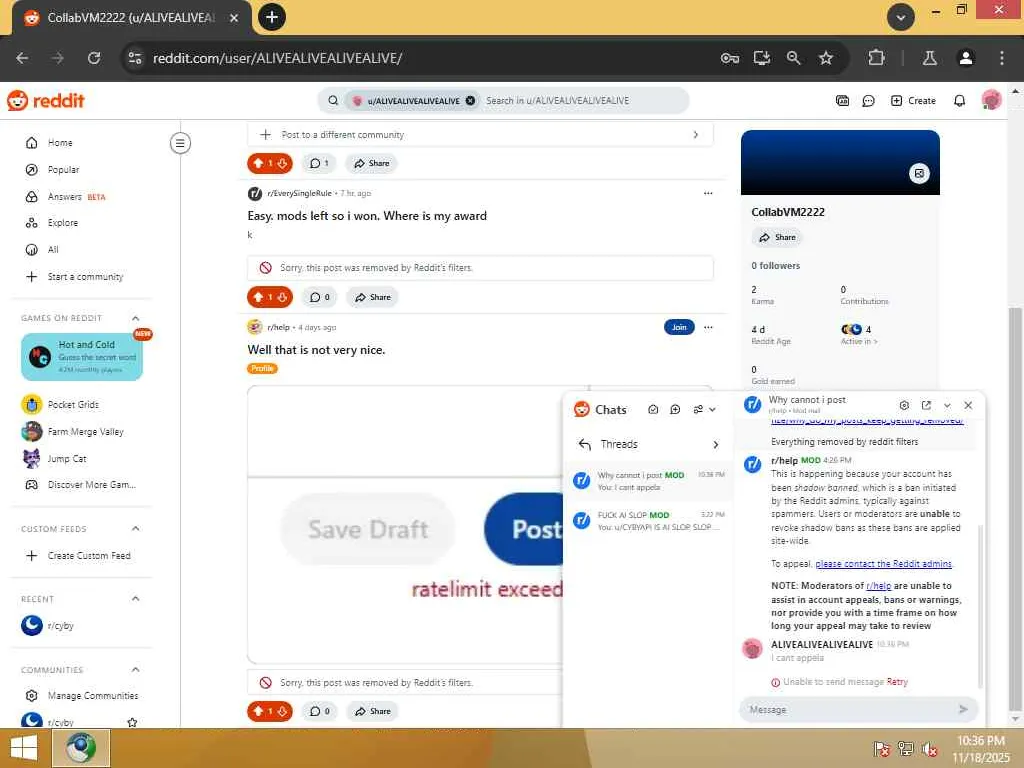Click Create post button

[x=913, y=101]
